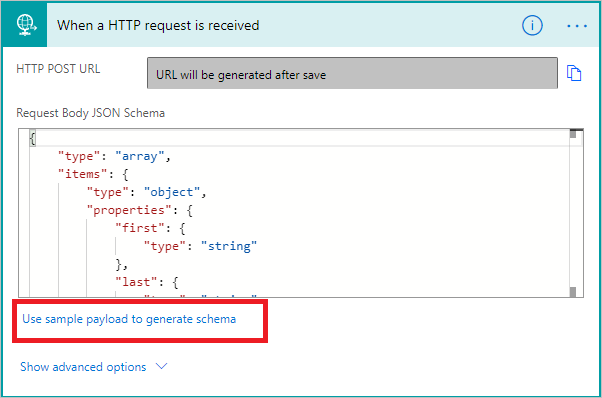Click the 'HTTP POST URL' label

[58, 69]
